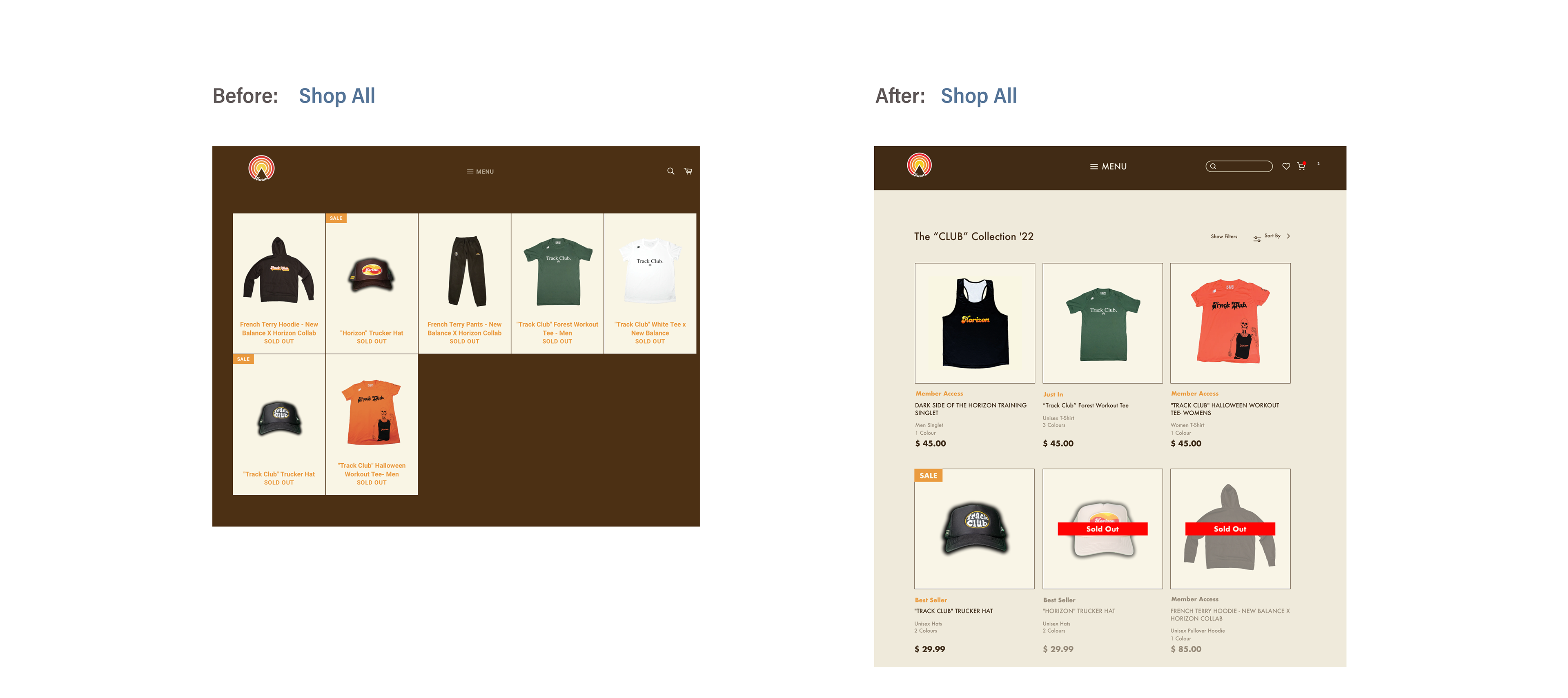
Task: Click Show Filters link
Action: (x=1223, y=236)
